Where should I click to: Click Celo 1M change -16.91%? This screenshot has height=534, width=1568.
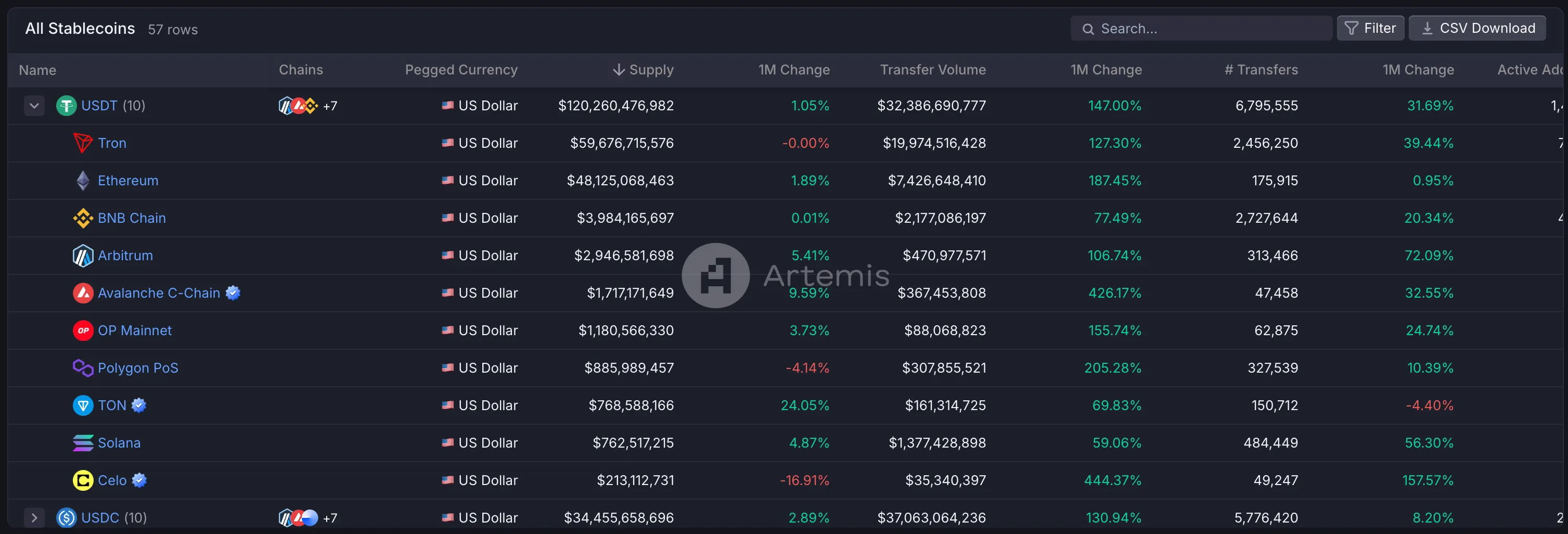[805, 480]
